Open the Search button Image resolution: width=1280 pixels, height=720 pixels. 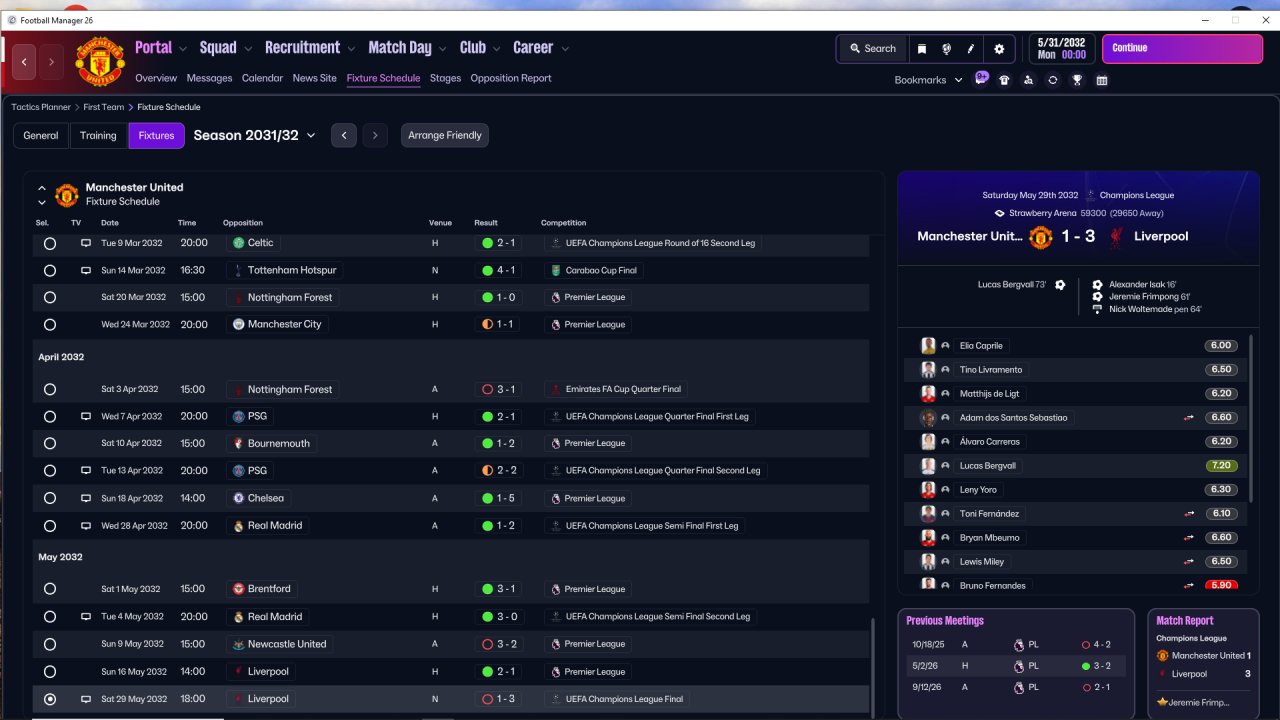tap(873, 49)
